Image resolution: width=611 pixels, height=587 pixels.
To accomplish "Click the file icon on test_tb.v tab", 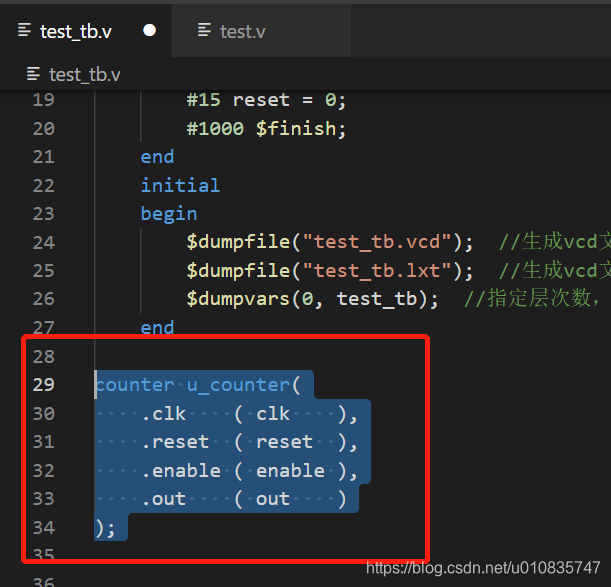I will (24, 30).
